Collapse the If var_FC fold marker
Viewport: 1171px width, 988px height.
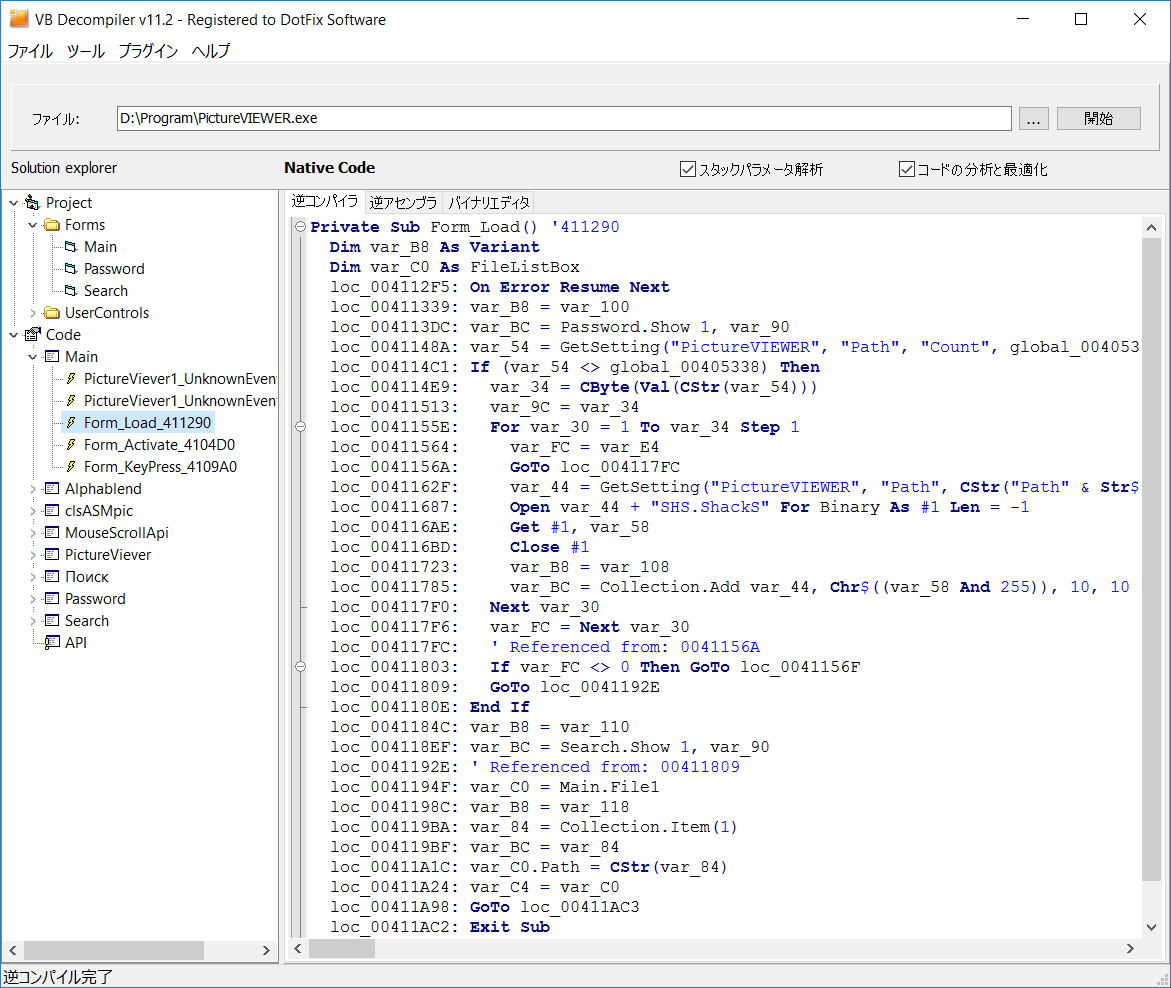coord(300,666)
